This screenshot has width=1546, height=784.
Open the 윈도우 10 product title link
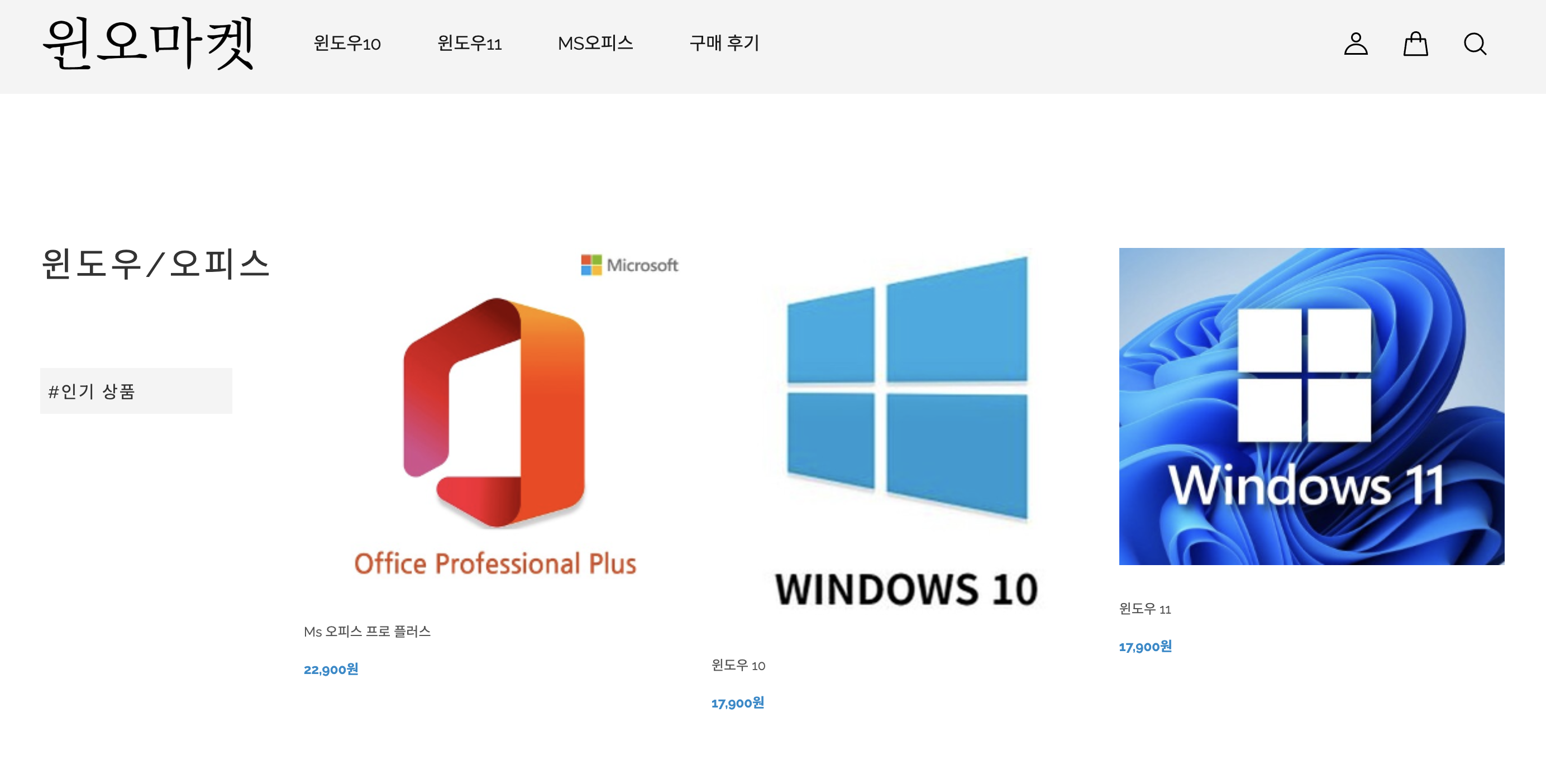click(738, 665)
